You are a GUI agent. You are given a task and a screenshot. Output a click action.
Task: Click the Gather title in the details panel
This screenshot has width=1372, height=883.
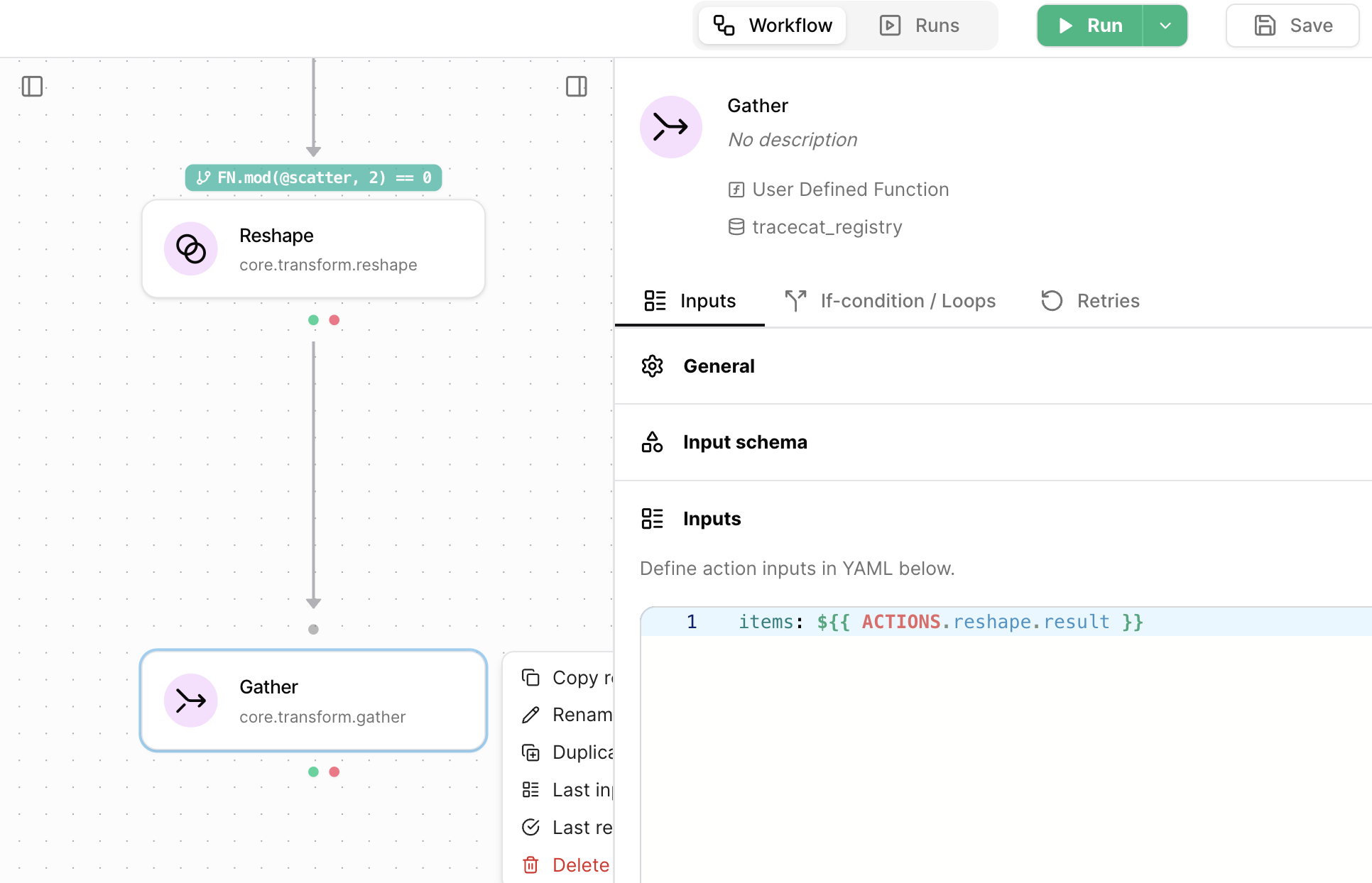click(758, 106)
